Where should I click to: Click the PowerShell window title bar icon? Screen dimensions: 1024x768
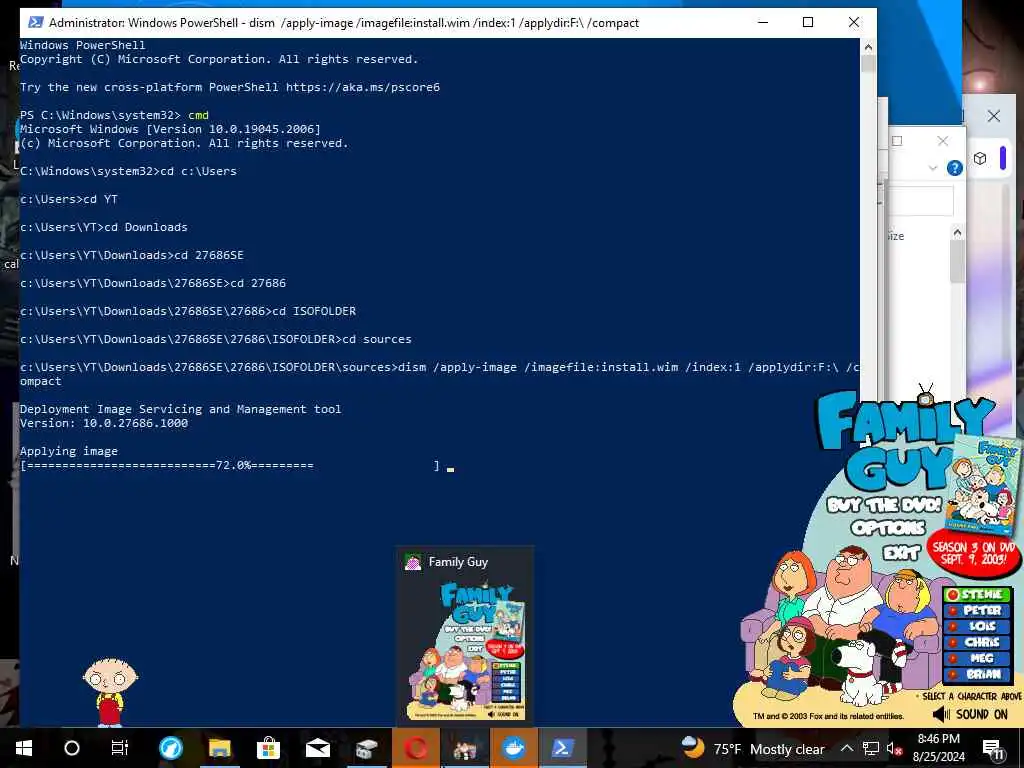[x=35, y=22]
